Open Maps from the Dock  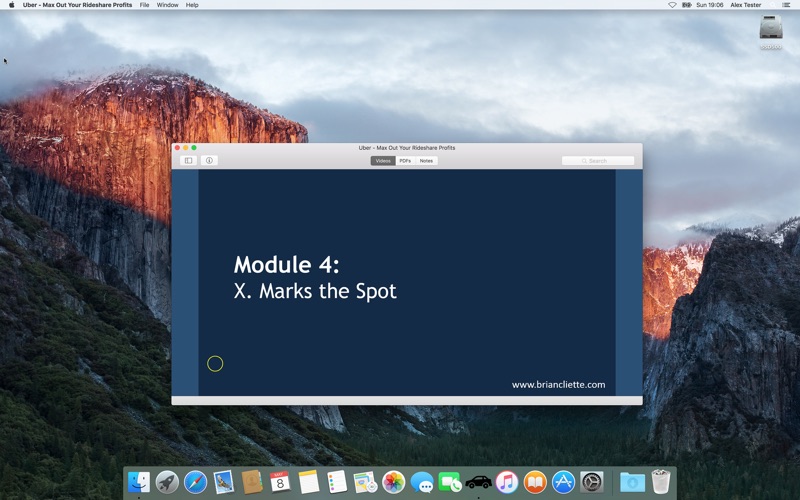[365, 482]
